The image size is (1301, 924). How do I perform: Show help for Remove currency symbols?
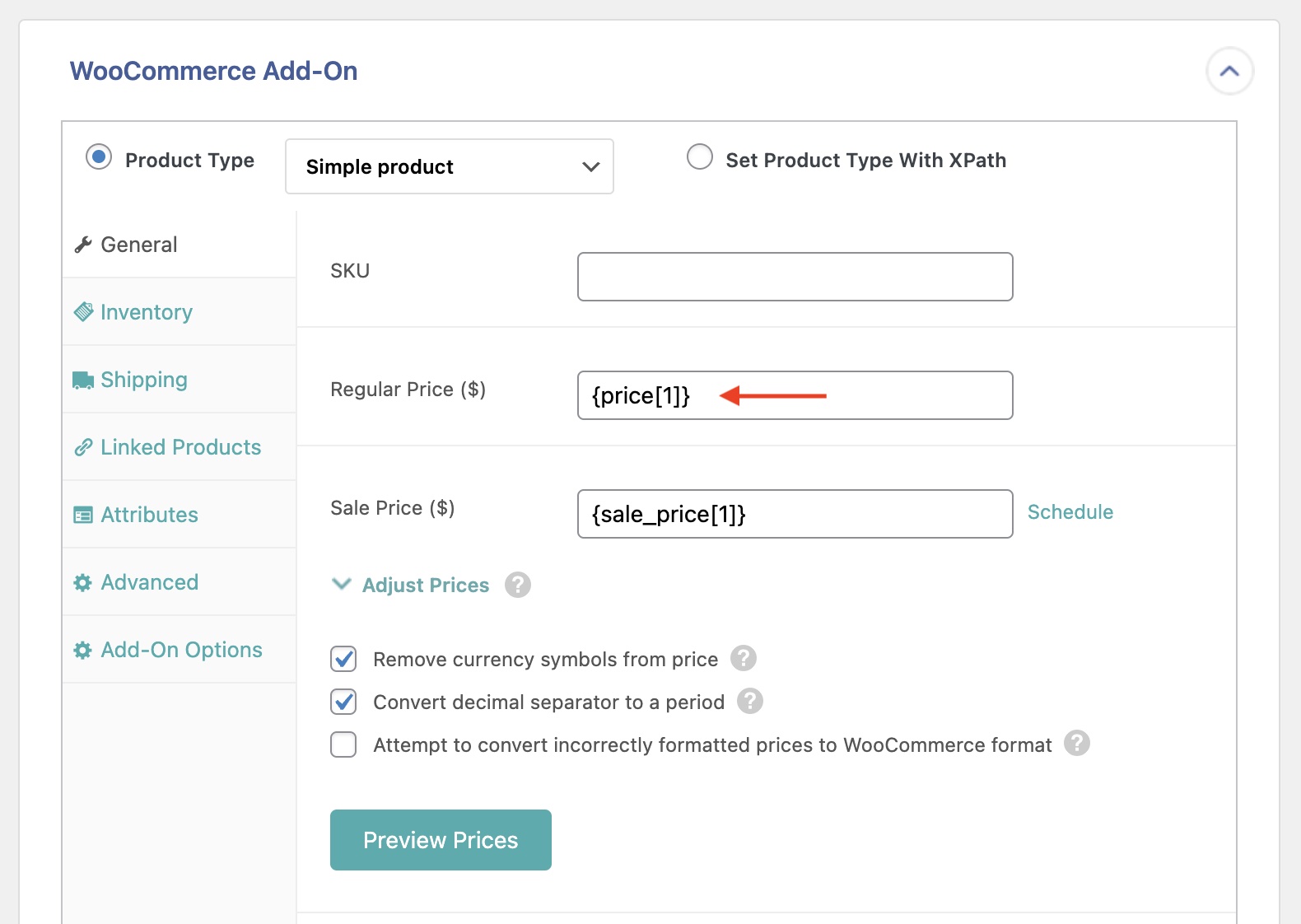tap(744, 658)
